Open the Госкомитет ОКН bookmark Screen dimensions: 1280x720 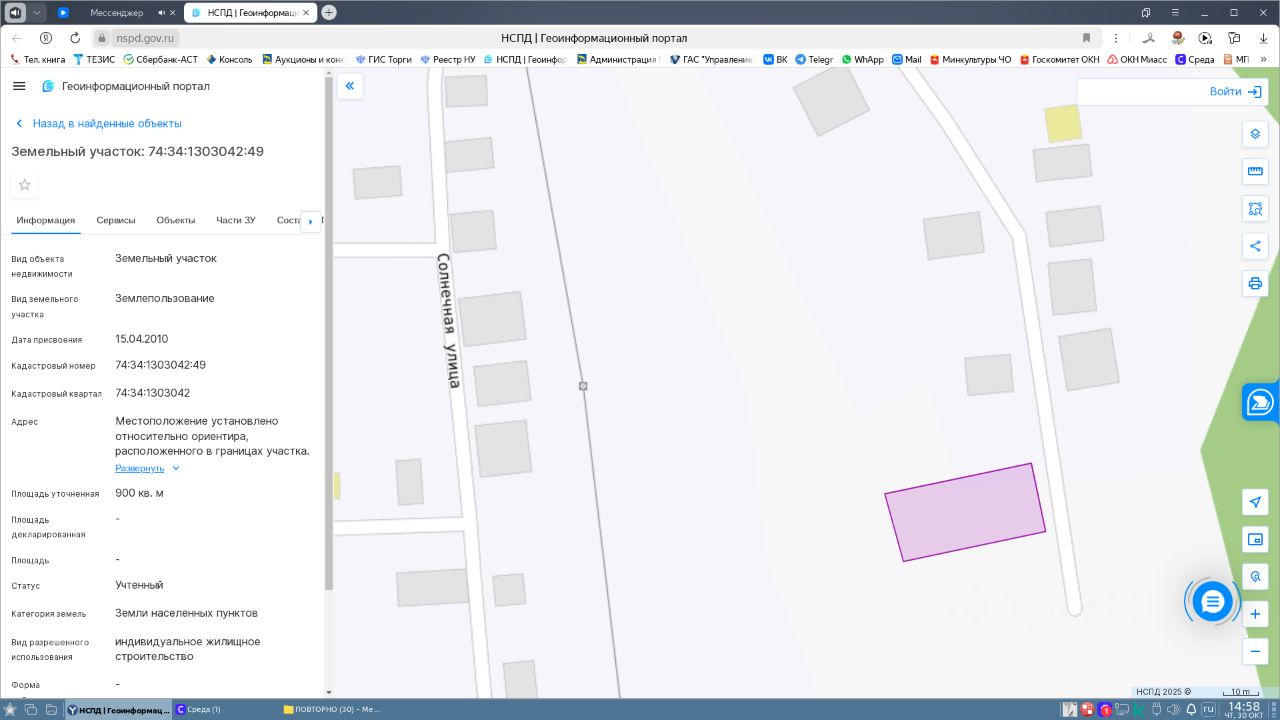pos(1059,60)
